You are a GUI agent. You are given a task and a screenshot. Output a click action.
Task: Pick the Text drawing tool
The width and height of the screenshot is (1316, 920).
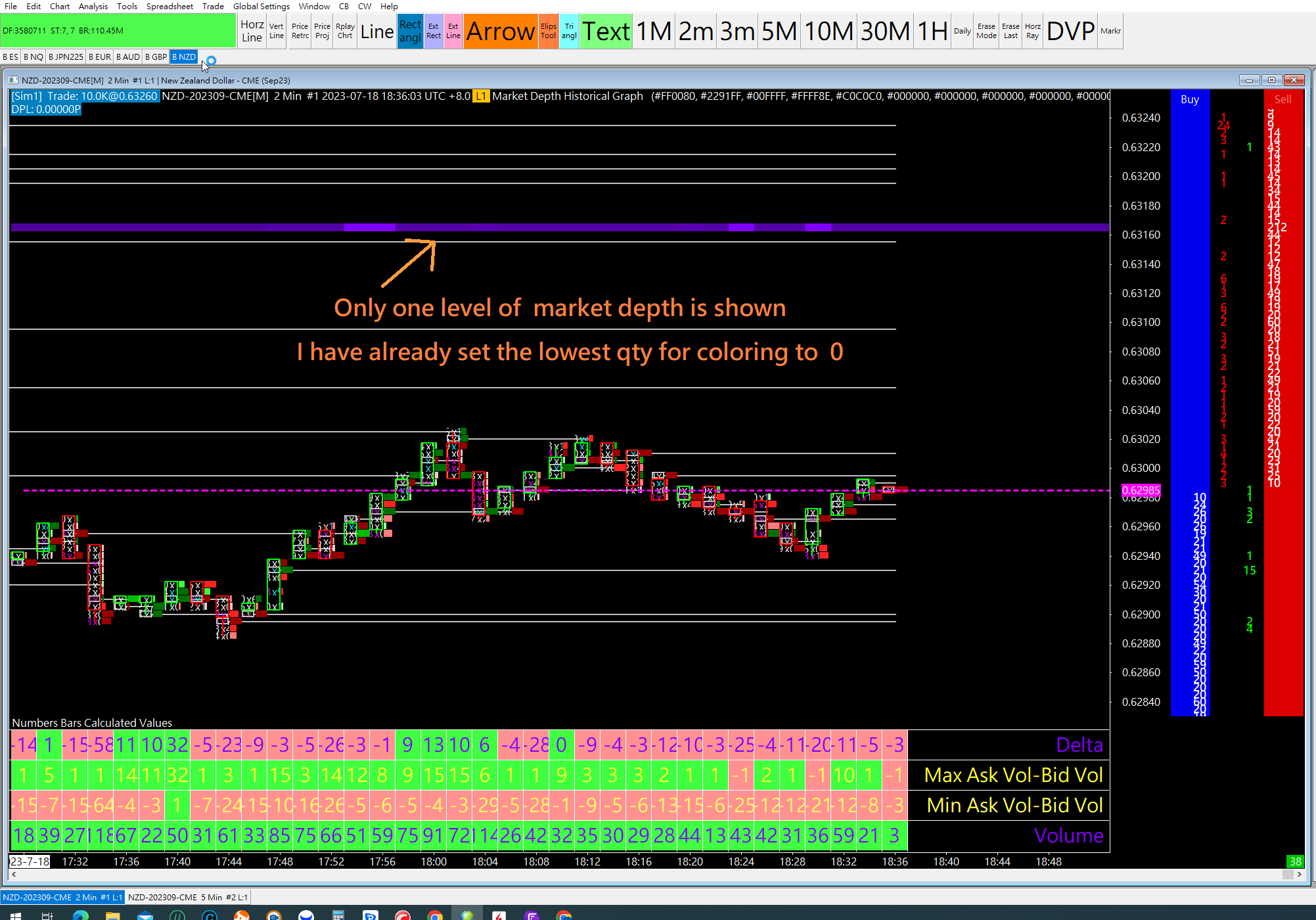(606, 31)
